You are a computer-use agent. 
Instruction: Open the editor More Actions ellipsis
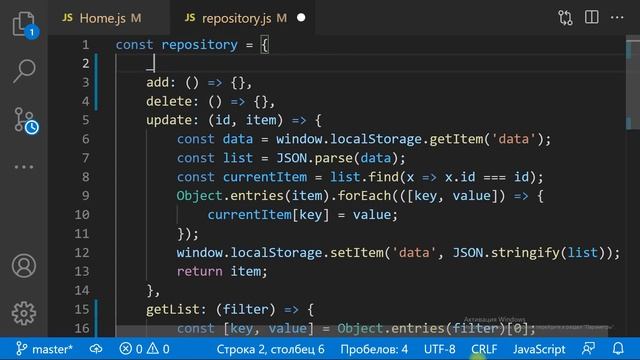(x=617, y=18)
